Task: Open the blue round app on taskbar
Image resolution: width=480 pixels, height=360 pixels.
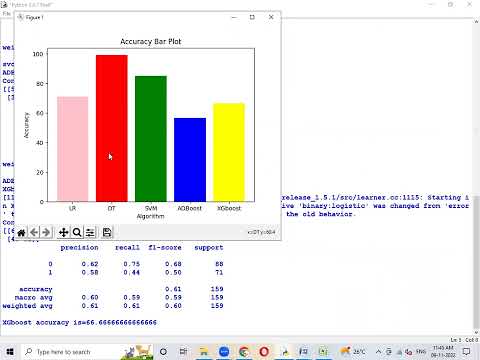Action: pos(224,352)
